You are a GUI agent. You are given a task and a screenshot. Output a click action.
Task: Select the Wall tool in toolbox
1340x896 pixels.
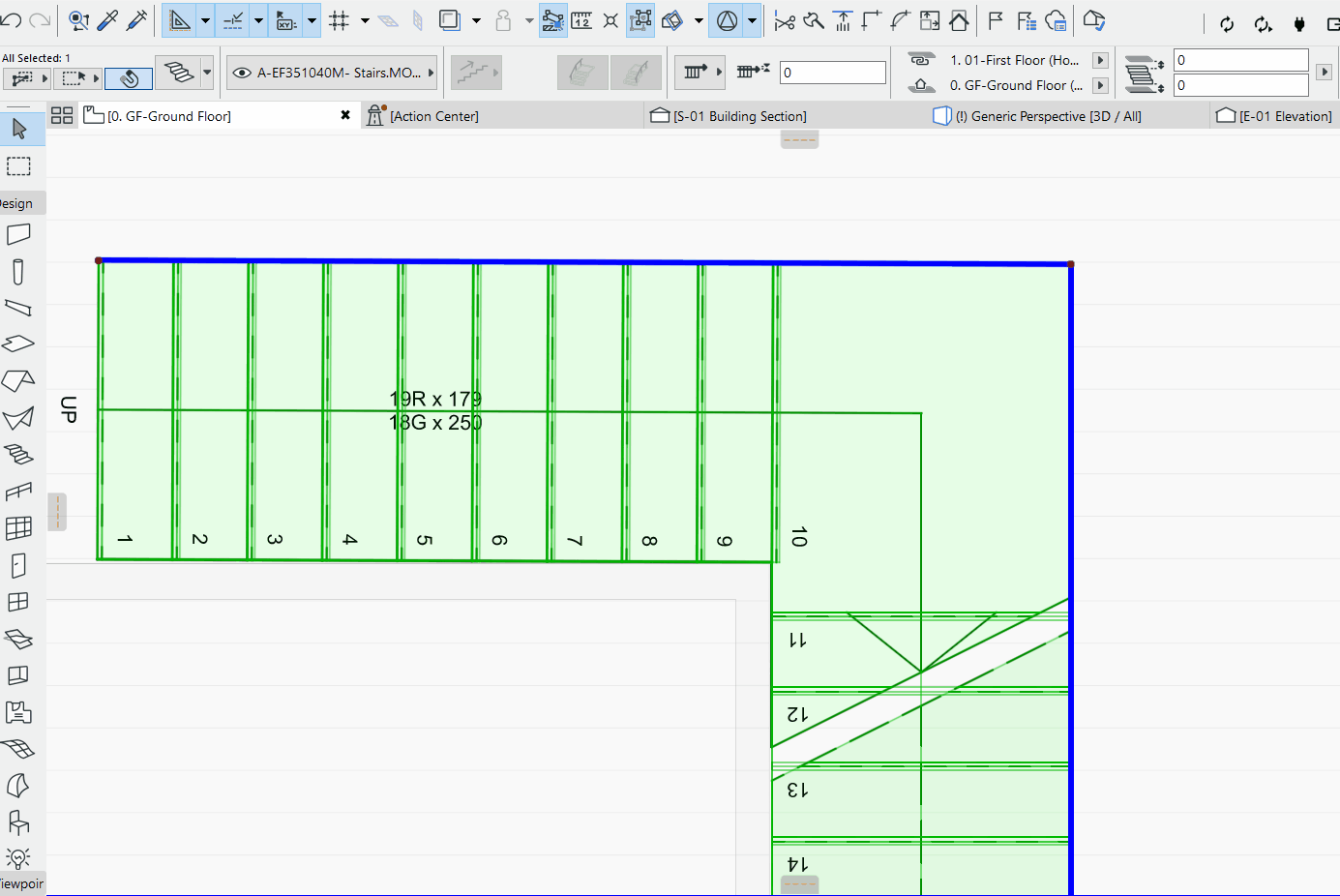pos(18,235)
